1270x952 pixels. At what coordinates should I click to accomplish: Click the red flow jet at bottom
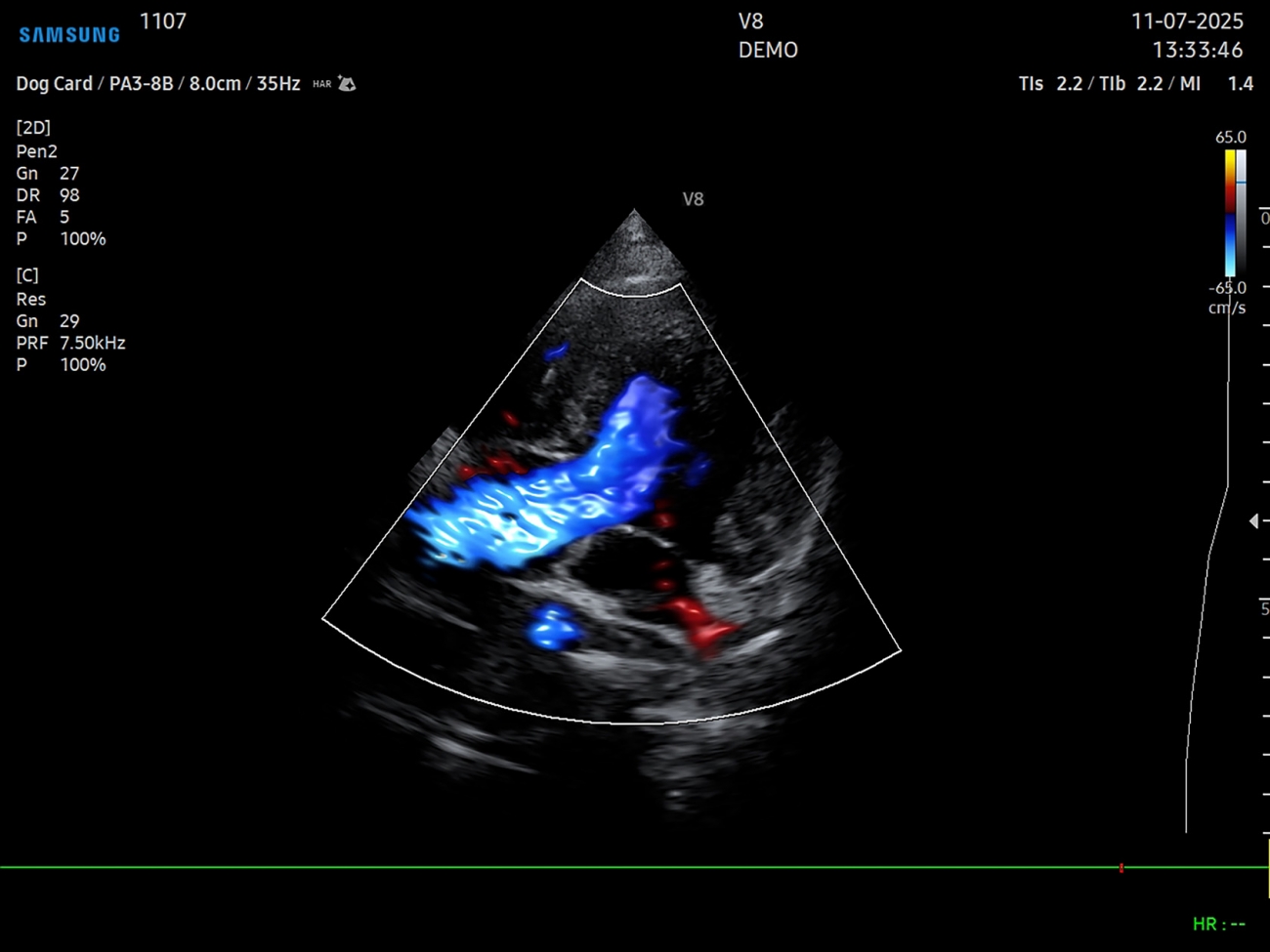pyautogui.click(x=700, y=624)
